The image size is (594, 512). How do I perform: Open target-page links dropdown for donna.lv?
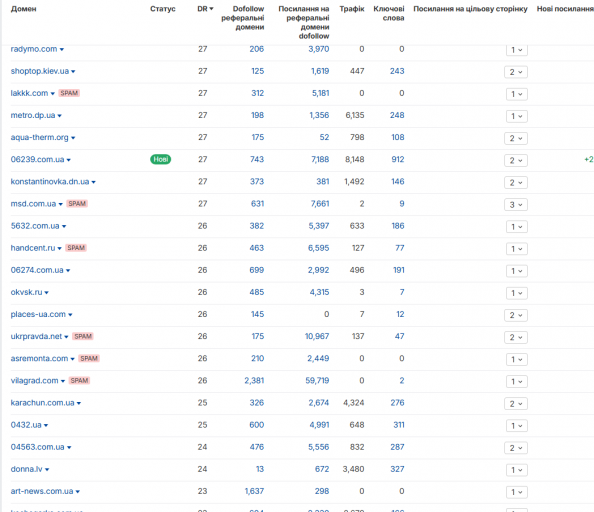(517, 470)
